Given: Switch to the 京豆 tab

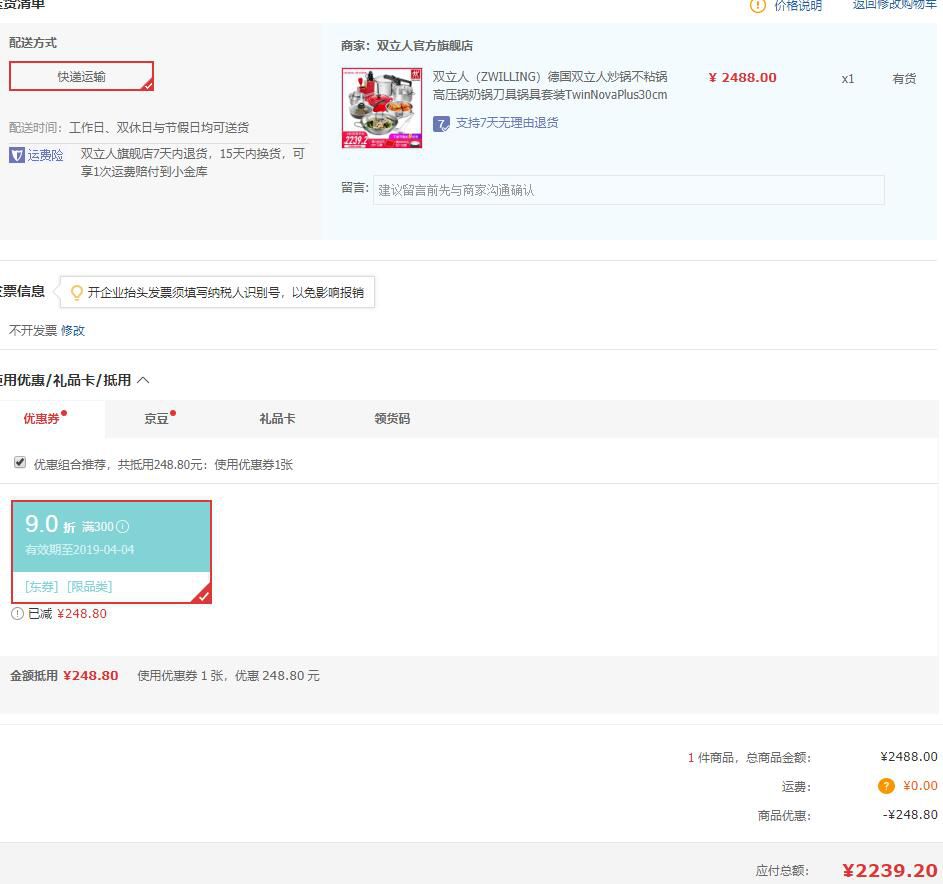Looking at the screenshot, I should (156, 419).
